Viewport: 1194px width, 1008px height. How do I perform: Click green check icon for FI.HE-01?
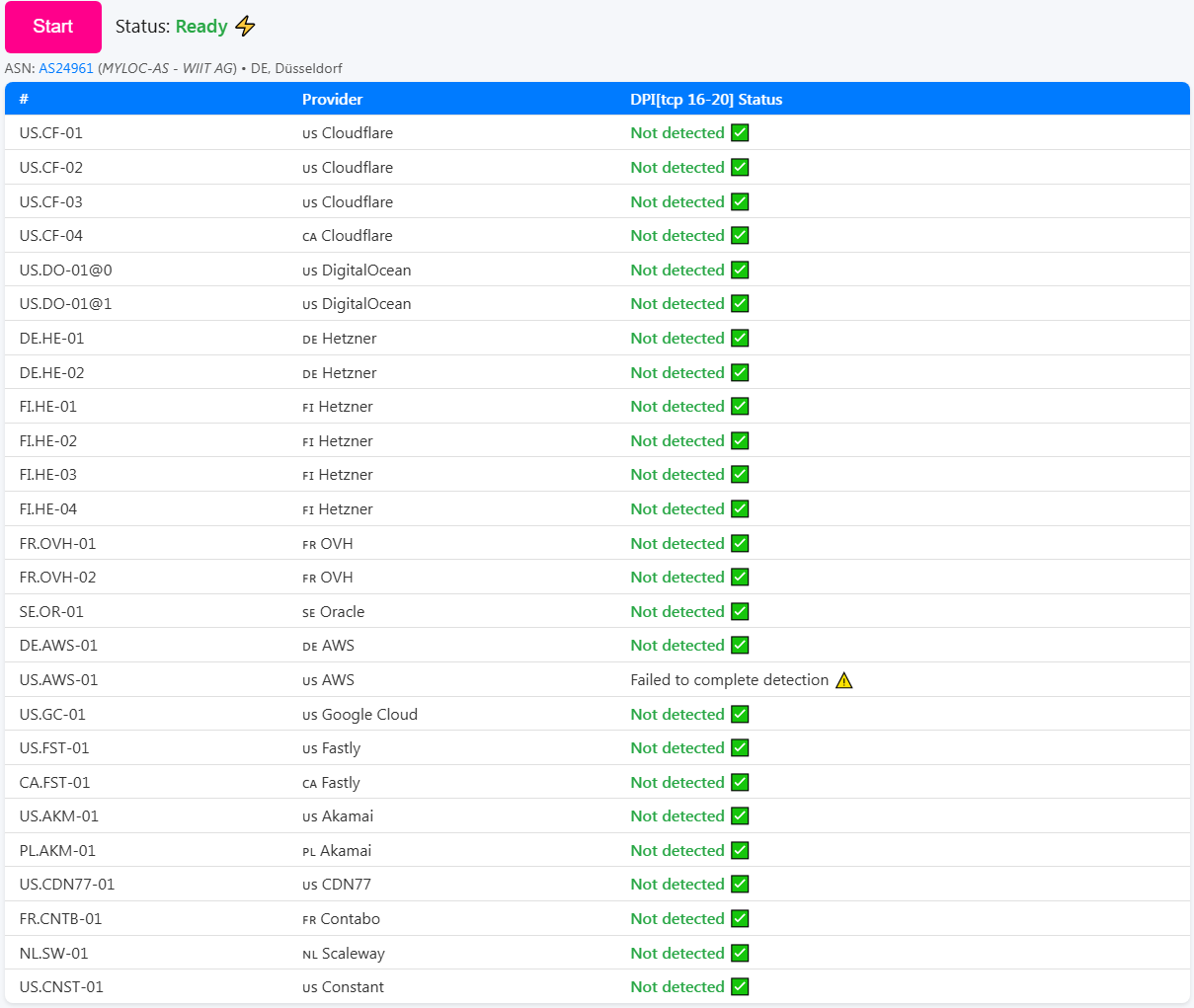740,406
